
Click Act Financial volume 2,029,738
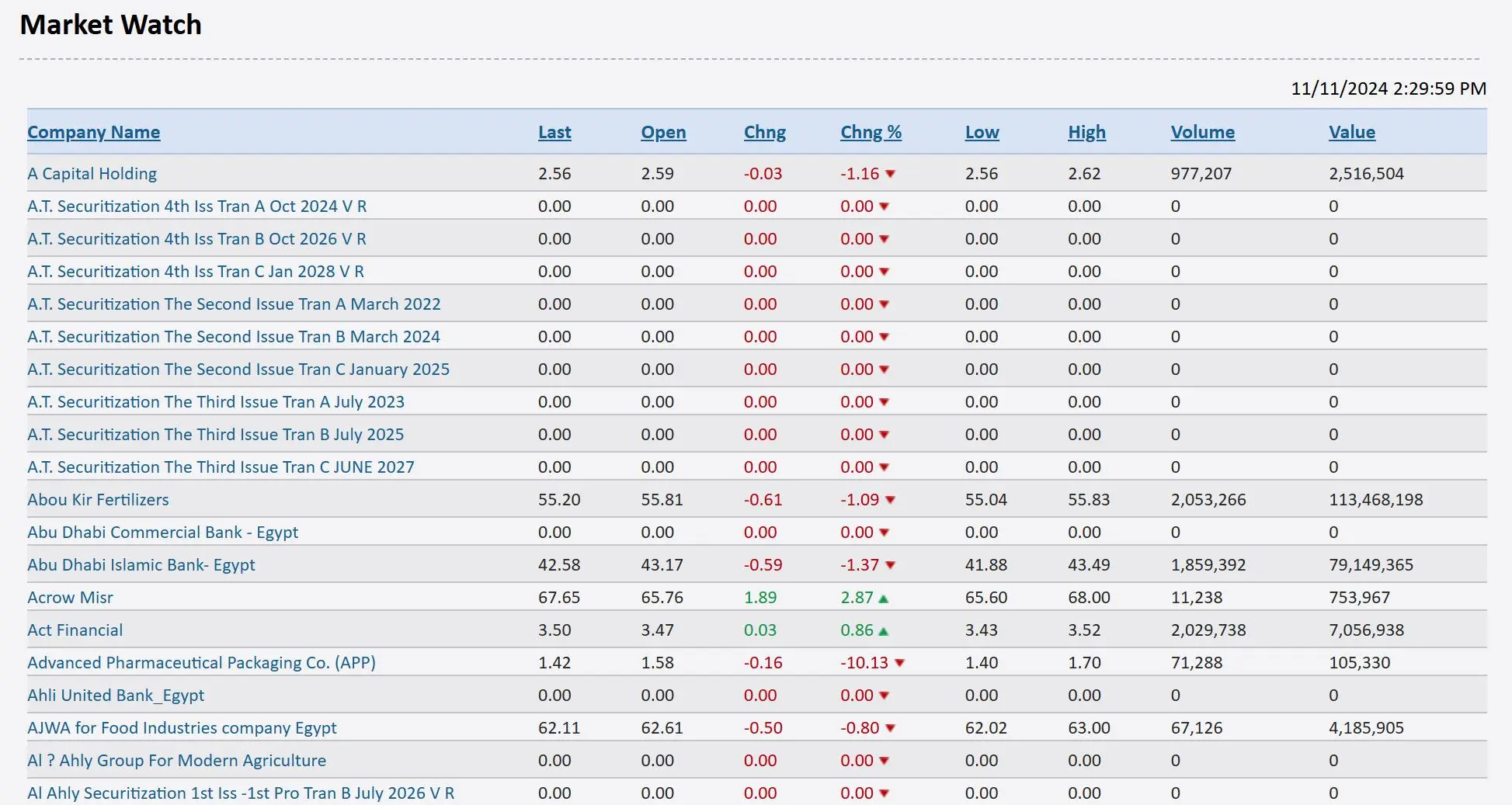[x=1208, y=630]
